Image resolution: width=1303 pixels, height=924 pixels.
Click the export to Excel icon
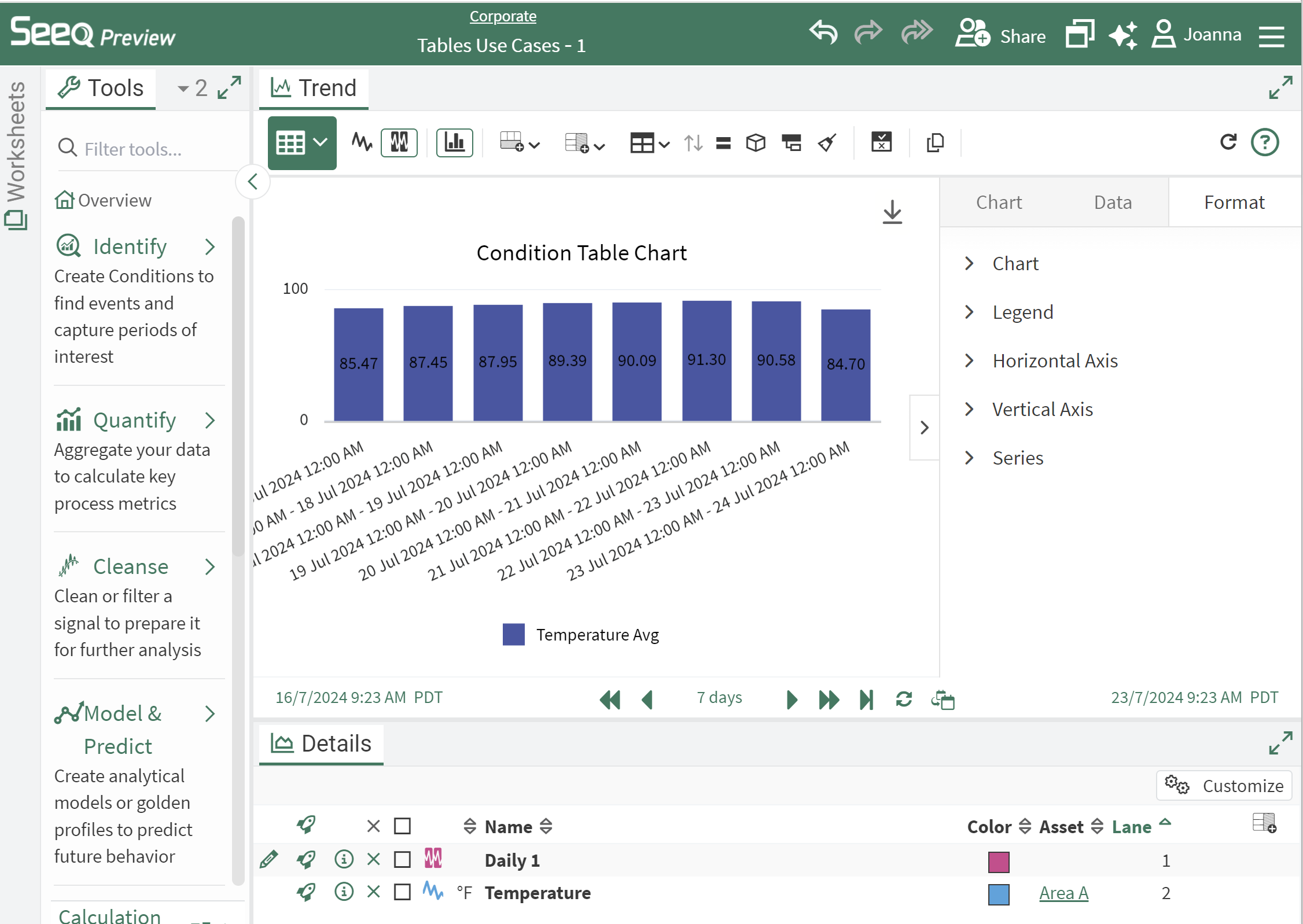click(881, 142)
